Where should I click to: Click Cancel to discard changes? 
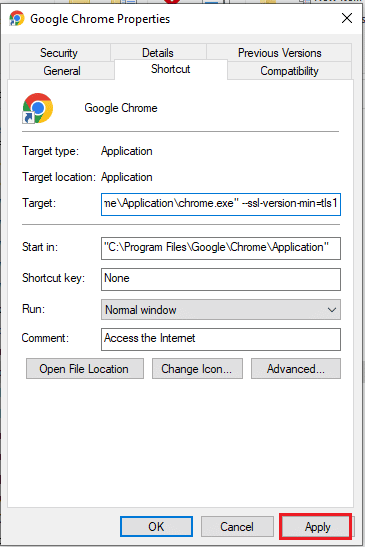point(237,526)
